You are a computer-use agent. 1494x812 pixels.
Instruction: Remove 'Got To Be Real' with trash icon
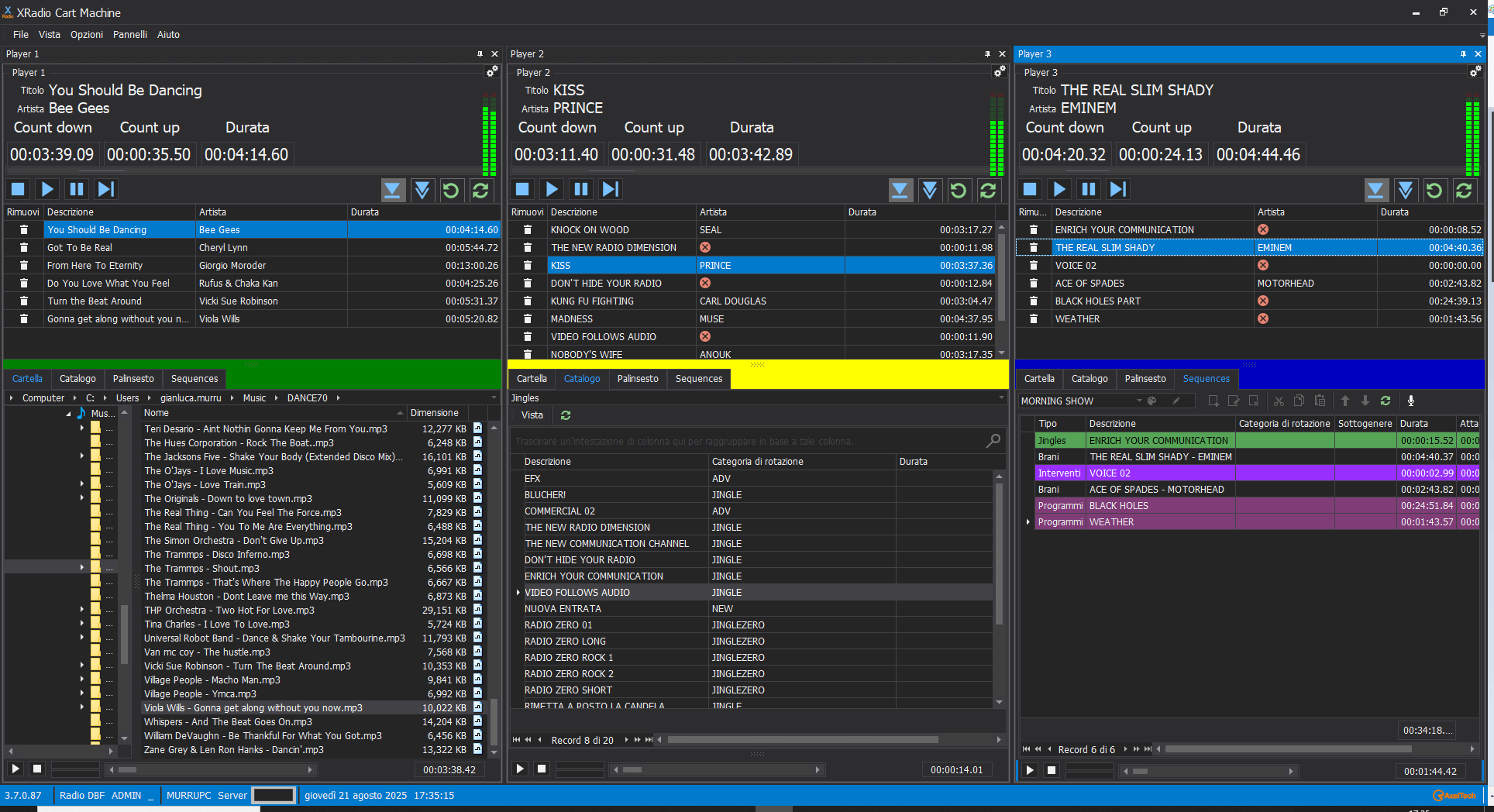(24, 248)
